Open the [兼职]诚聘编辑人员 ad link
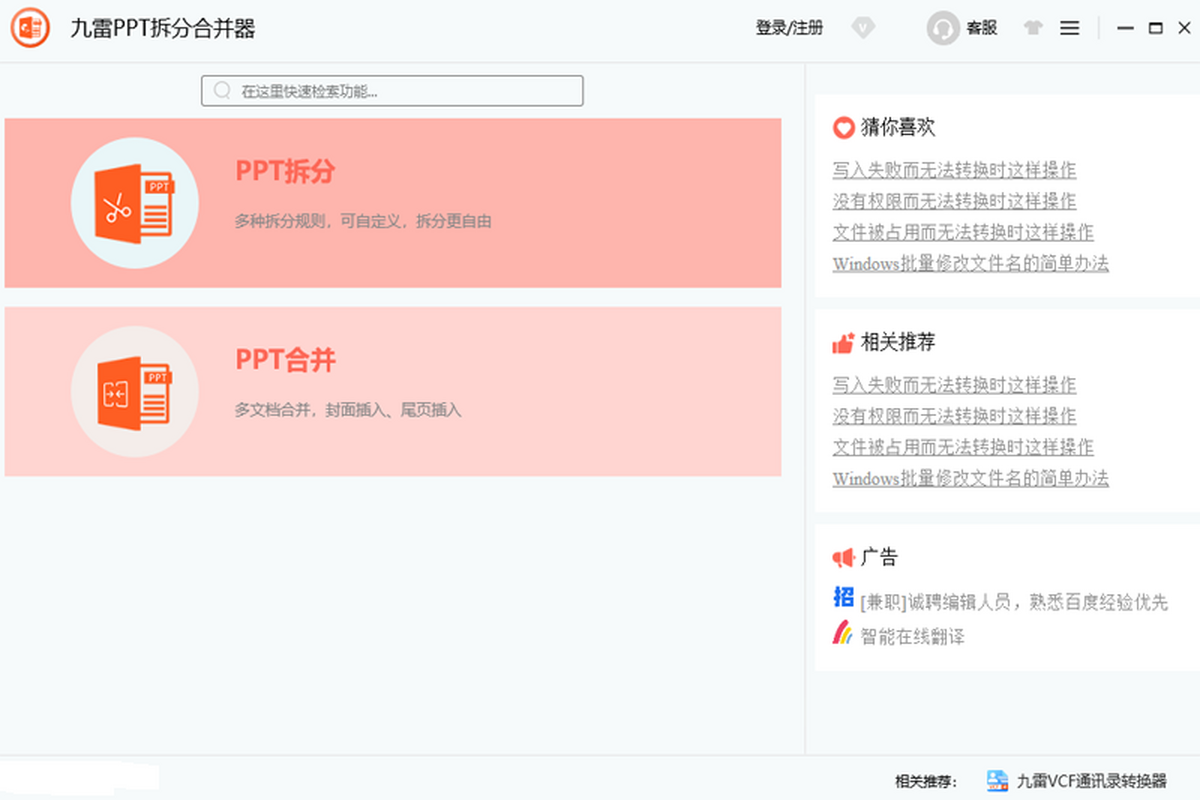The height and width of the screenshot is (800, 1200). (x=1014, y=602)
